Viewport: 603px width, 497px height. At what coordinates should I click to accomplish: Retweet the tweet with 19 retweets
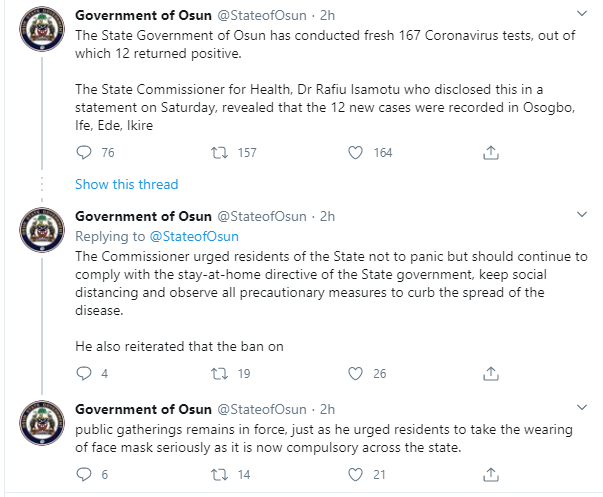[219, 373]
